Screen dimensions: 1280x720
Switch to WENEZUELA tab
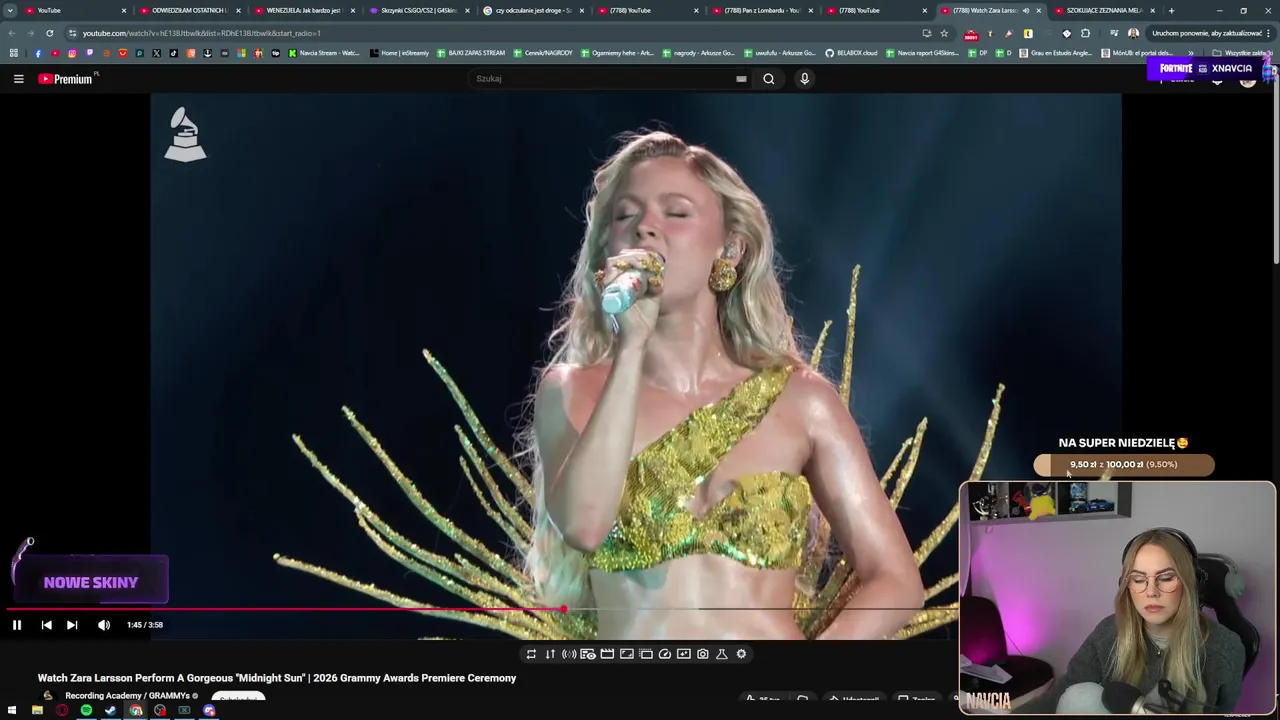click(x=304, y=10)
